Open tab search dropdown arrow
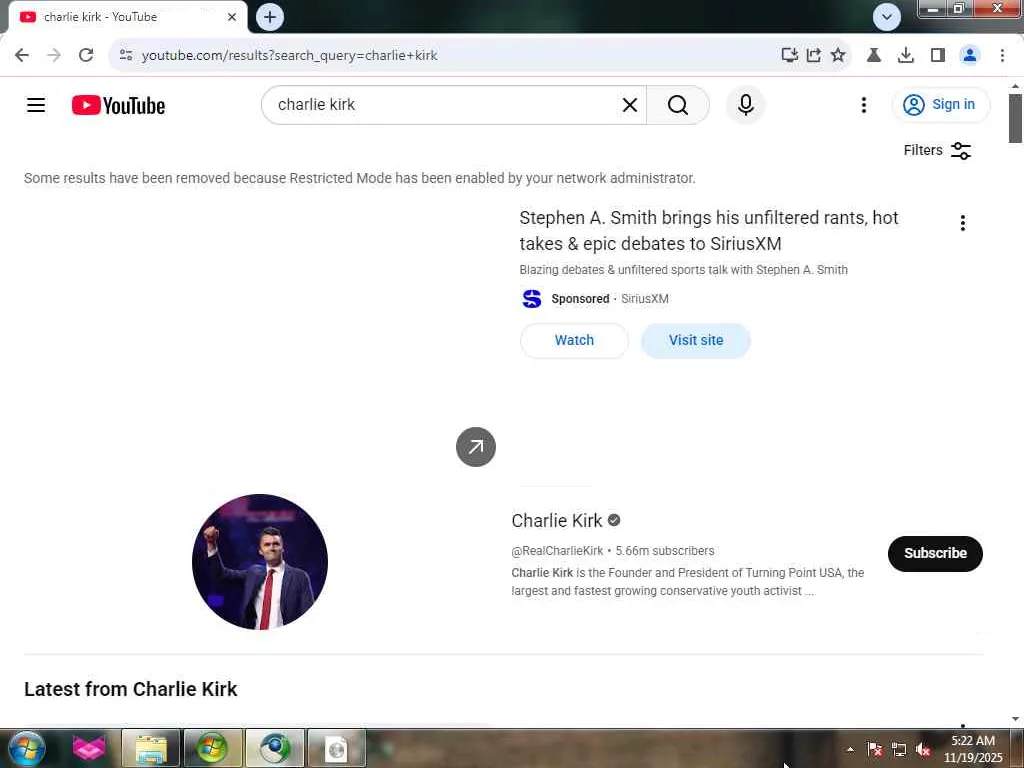This screenshot has height=768, width=1024. point(886,17)
